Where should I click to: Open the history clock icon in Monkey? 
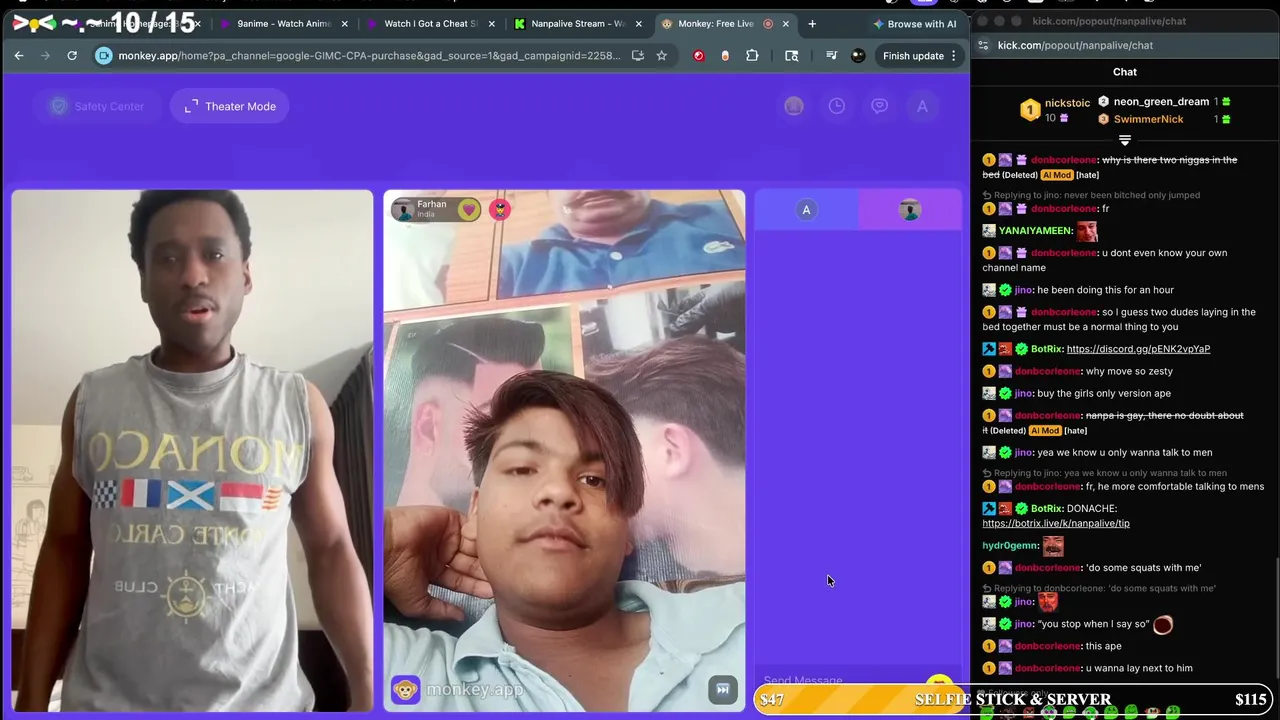837,106
